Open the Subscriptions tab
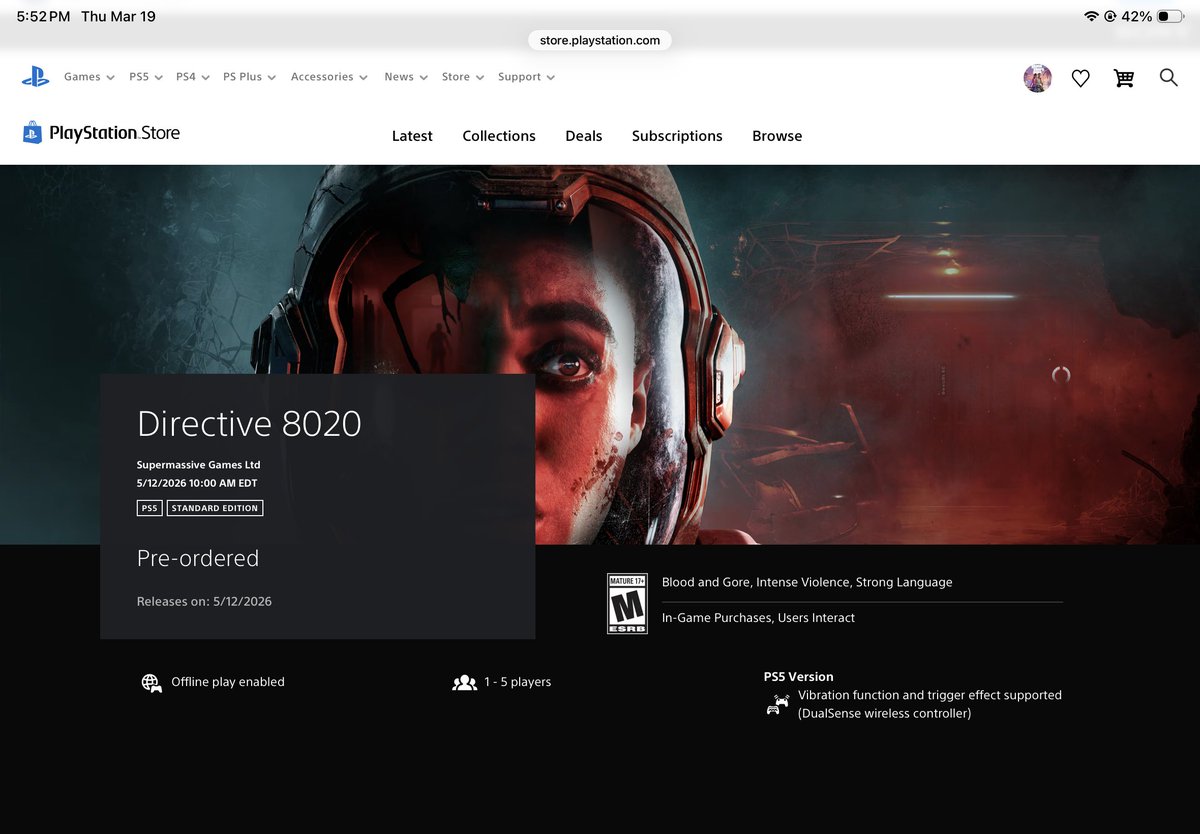This screenshot has height=834, width=1200. (677, 136)
